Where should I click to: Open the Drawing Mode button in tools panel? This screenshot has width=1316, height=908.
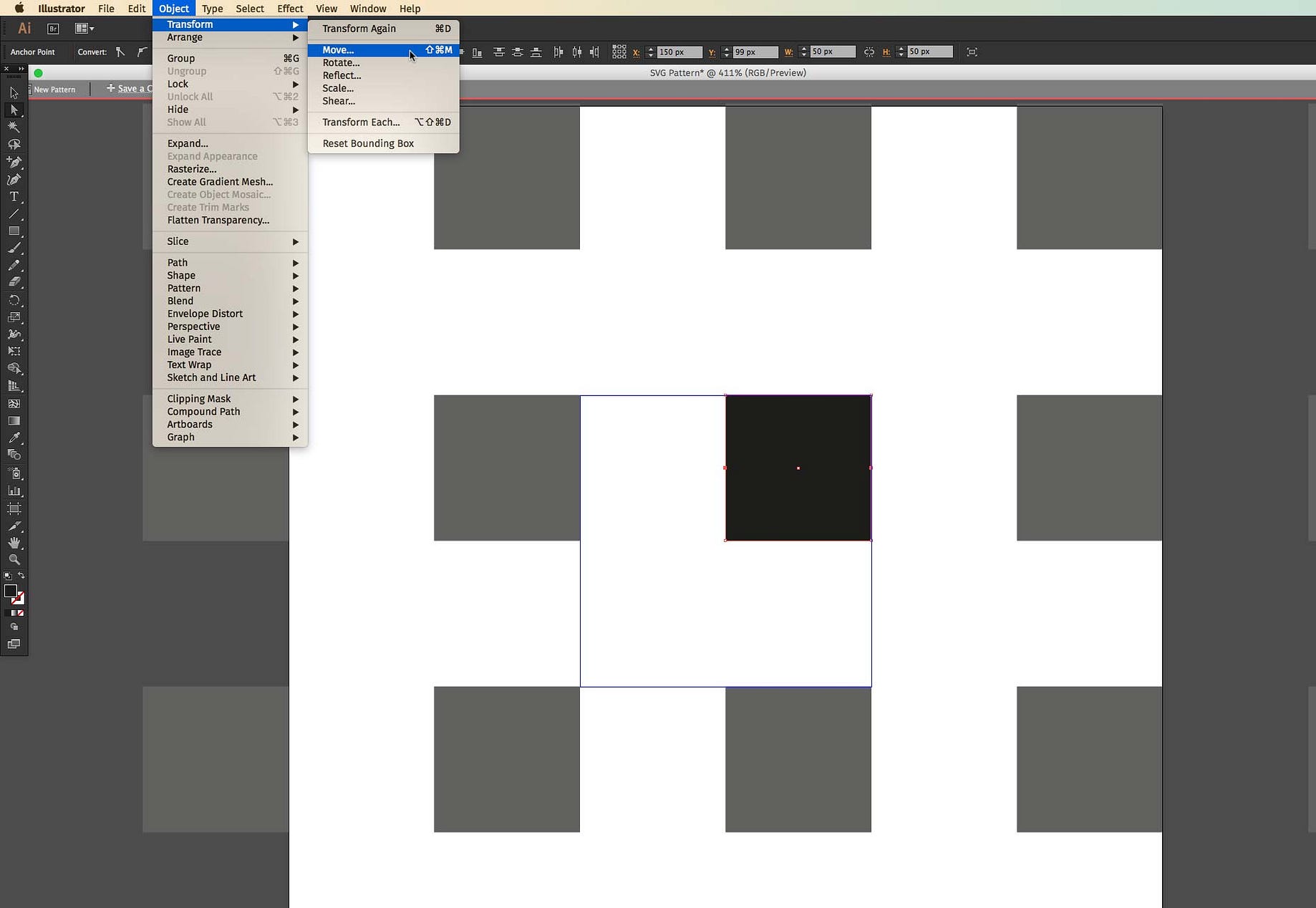point(14,627)
